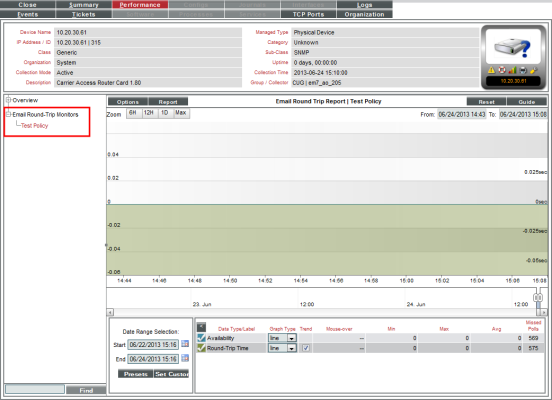Switch to the Summary tab
Screen dimensions: 552x400
(84, 5)
